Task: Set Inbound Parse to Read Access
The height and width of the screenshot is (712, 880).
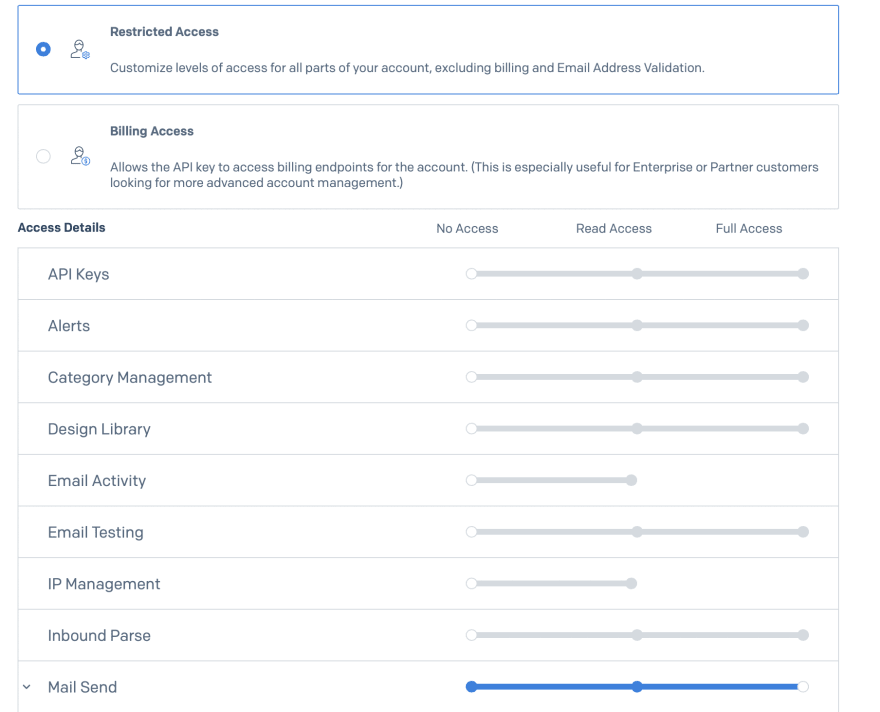Action: point(637,635)
